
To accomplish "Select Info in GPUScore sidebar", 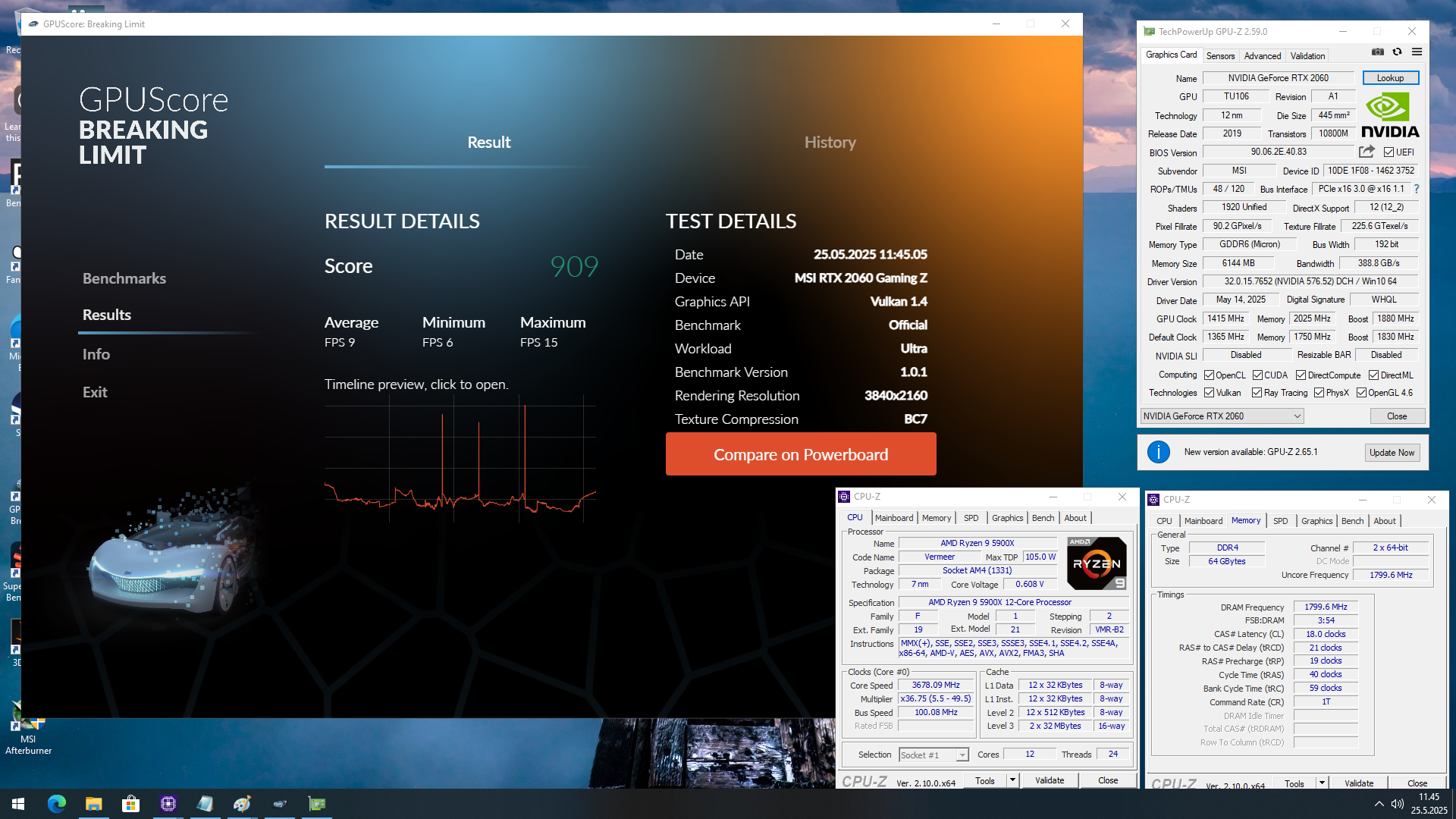I will pos(96,354).
